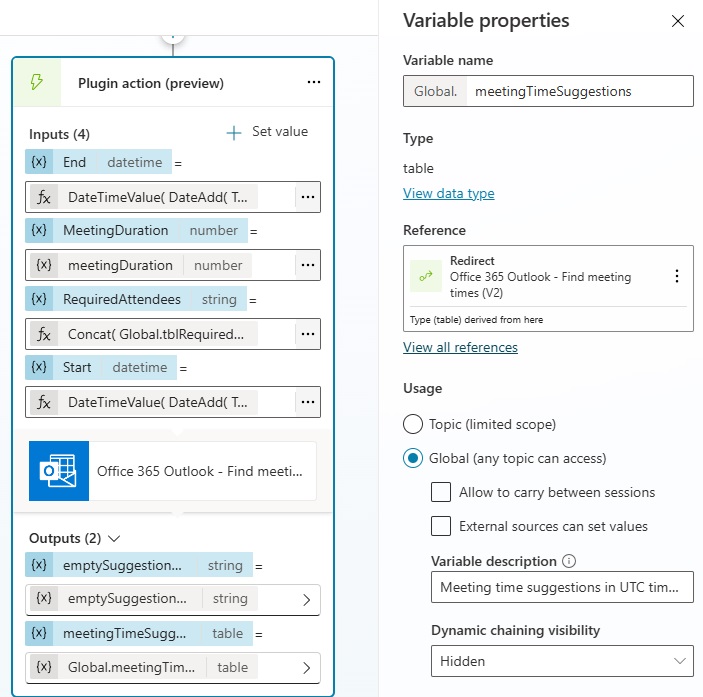
Task: Expand Global.meetingTim table output variable arrow
Action: coord(306,668)
